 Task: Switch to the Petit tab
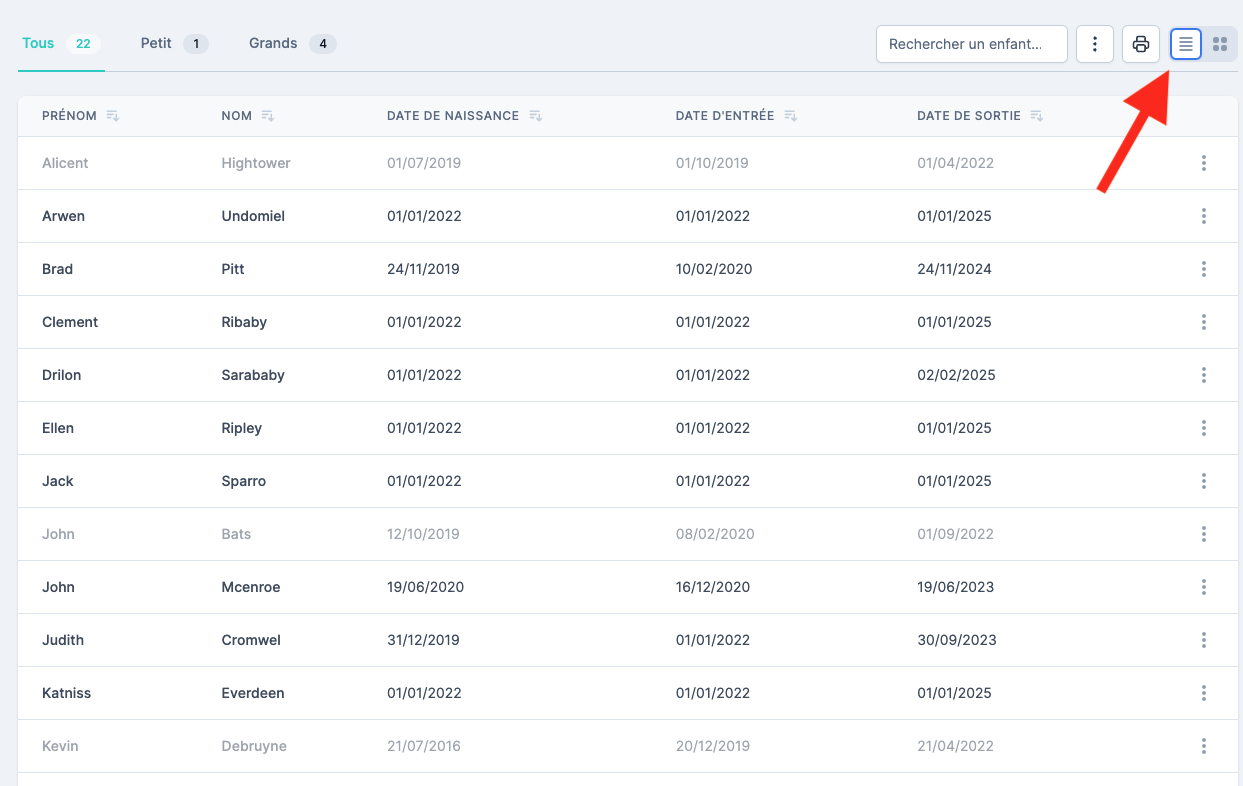click(x=157, y=44)
